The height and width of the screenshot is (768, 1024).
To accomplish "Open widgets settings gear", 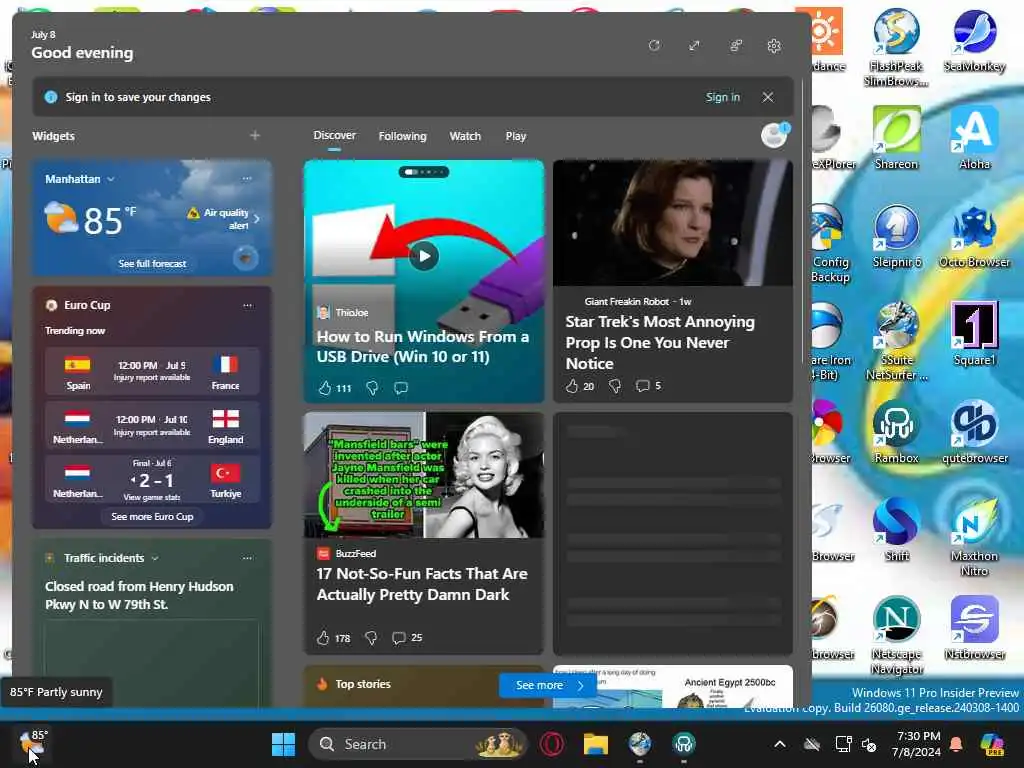I will point(774,46).
